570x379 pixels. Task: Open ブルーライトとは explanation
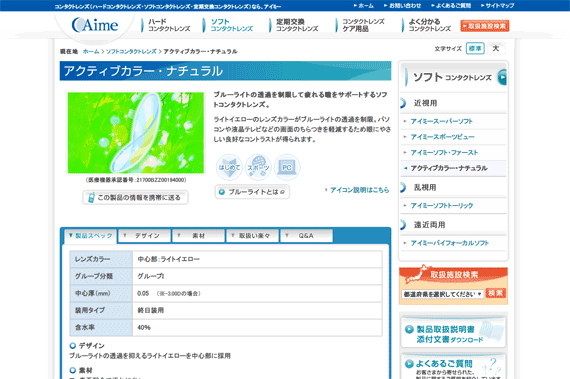pos(252,191)
